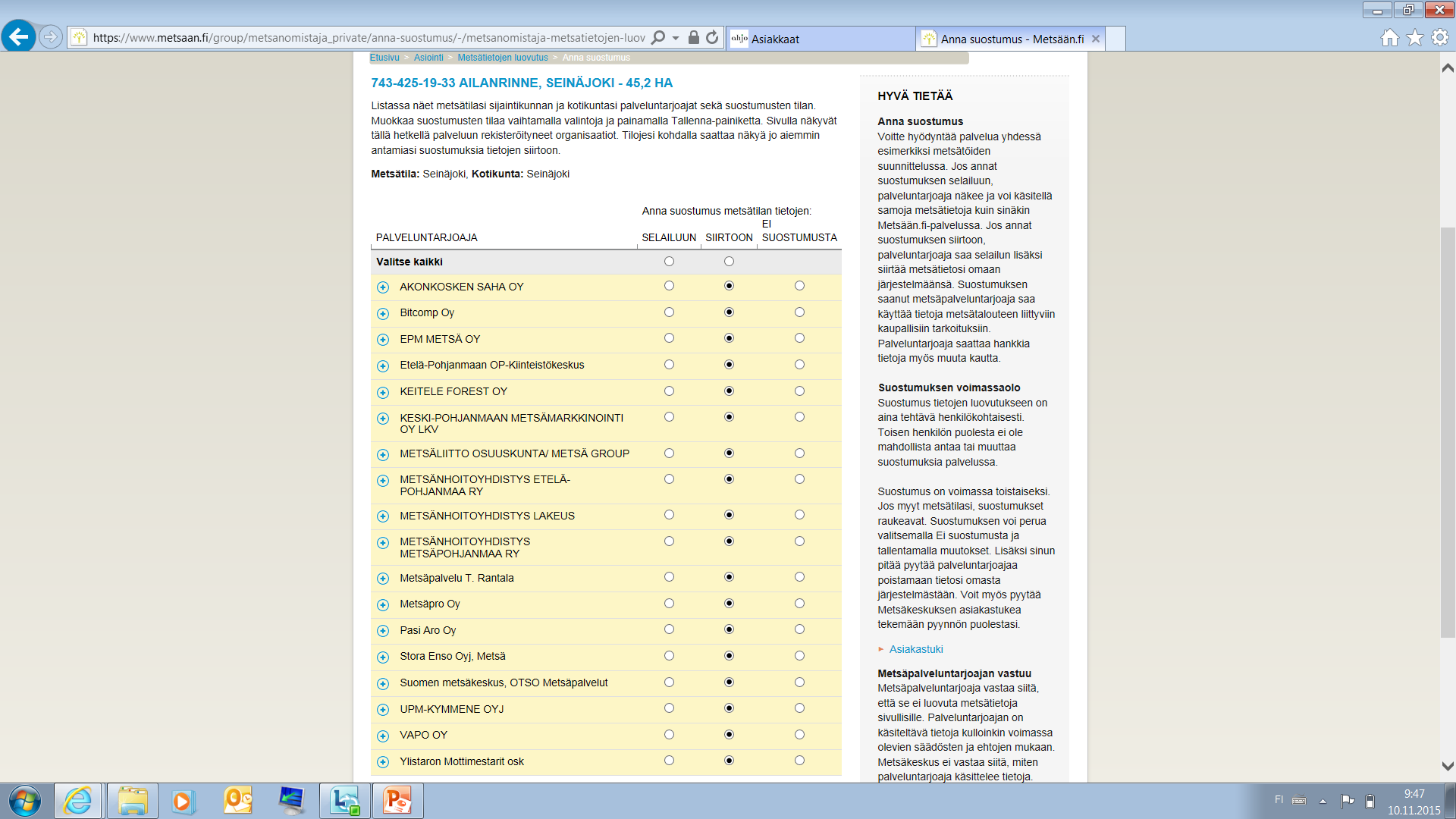Choose Selailuun for UPM-KYMMENE OYJ

coord(669,708)
